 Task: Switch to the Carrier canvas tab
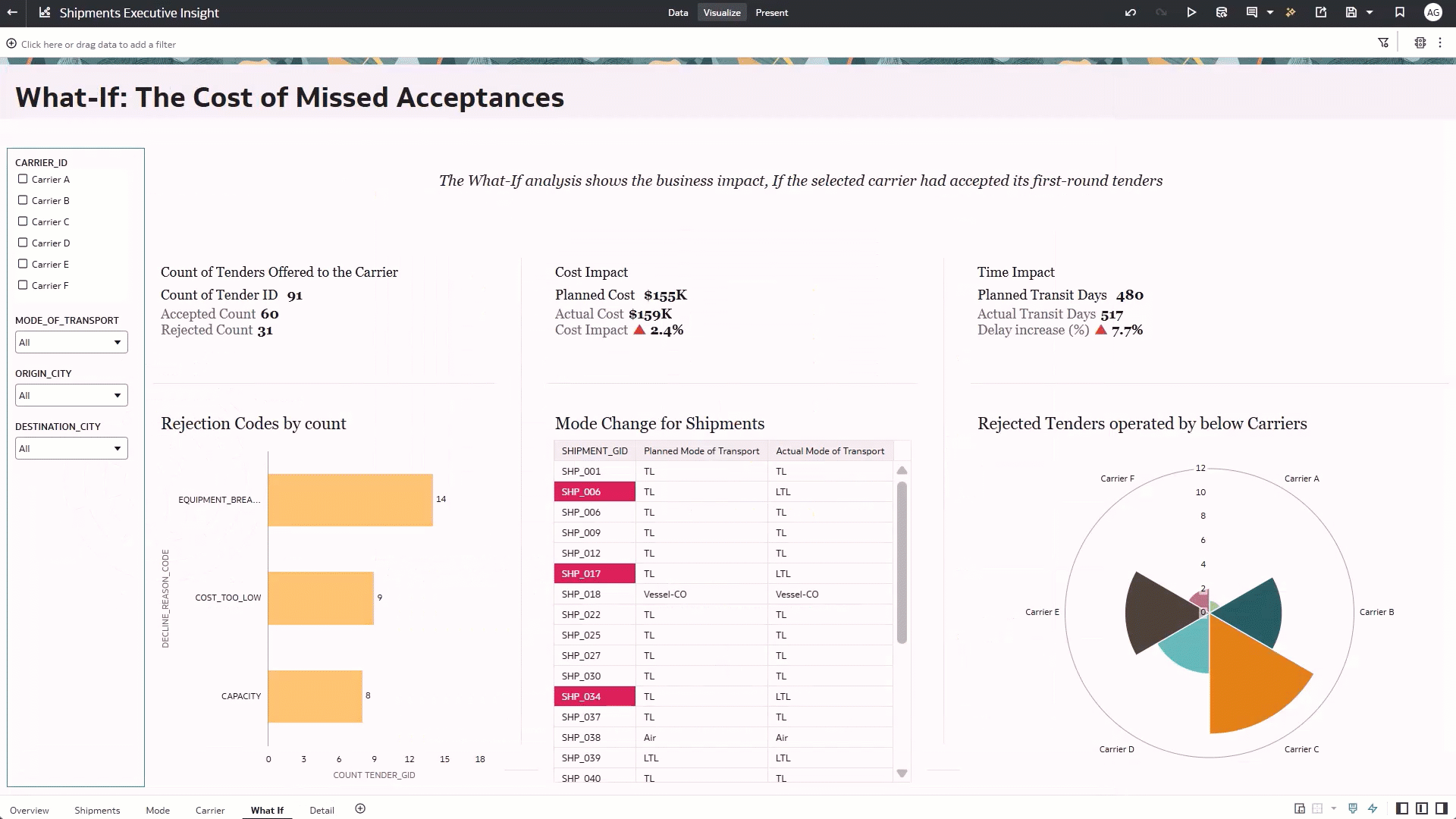pyautogui.click(x=210, y=811)
